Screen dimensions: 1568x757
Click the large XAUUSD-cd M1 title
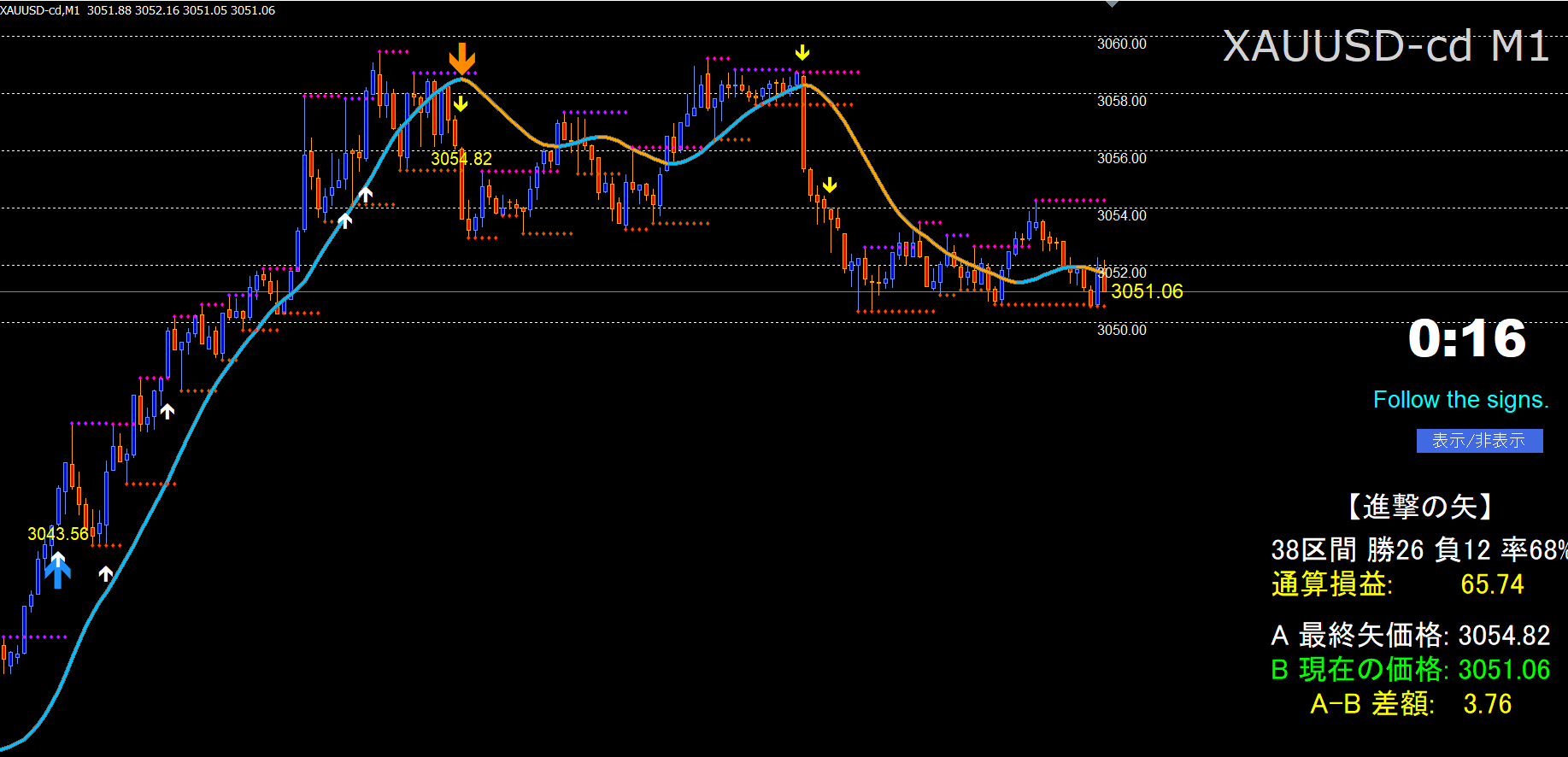point(1386,46)
